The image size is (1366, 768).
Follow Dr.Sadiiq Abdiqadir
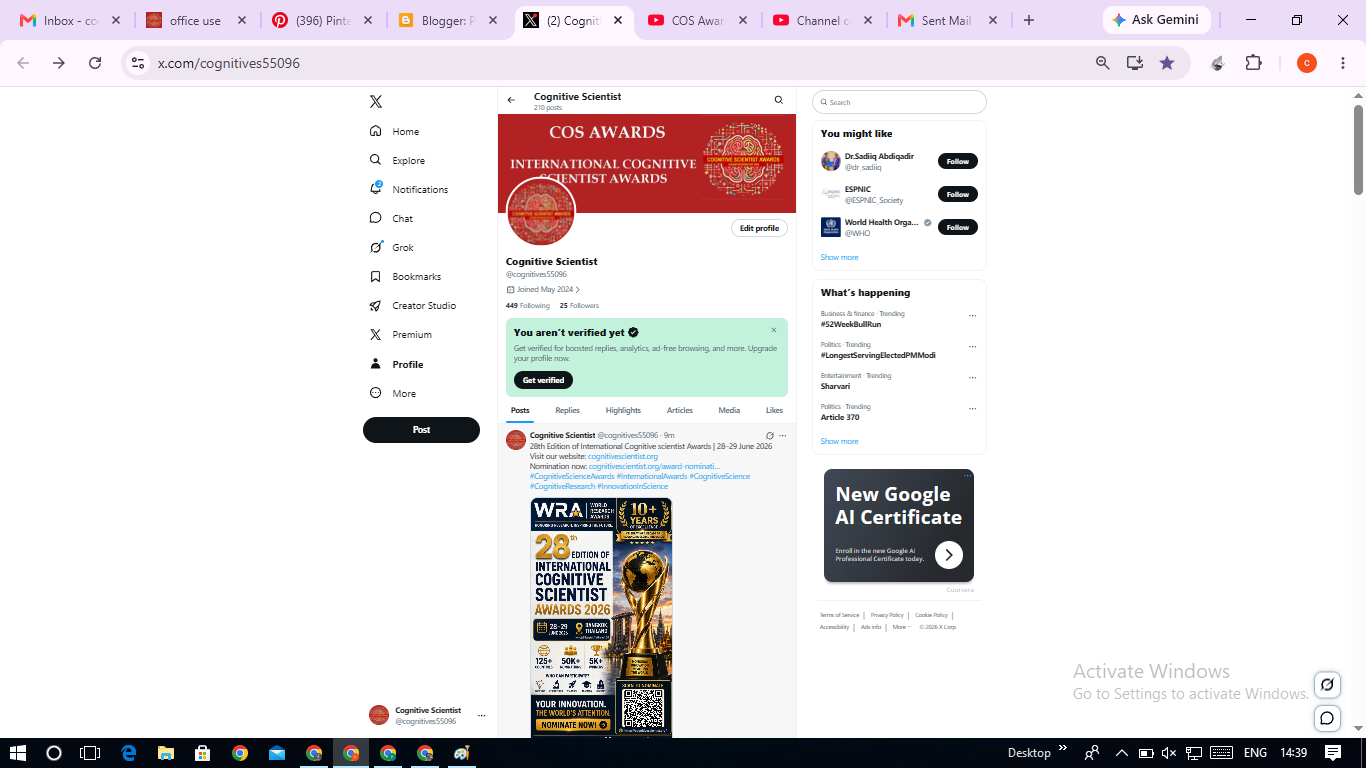coord(958,161)
